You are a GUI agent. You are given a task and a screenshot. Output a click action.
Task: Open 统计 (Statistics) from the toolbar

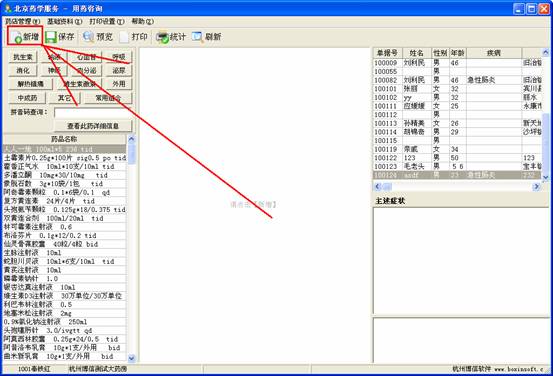click(x=171, y=37)
